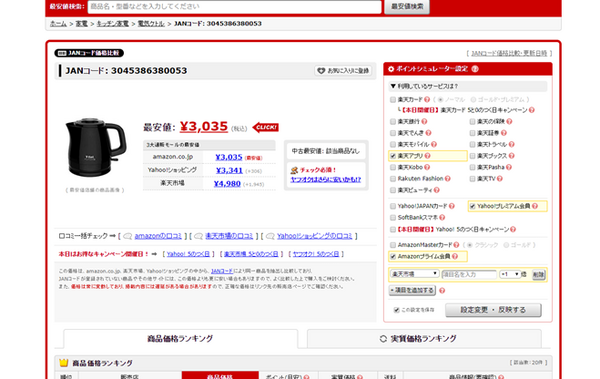Open キッチン家電 breadcrumb link
This screenshot has height=379, width=600.
pos(112,24)
